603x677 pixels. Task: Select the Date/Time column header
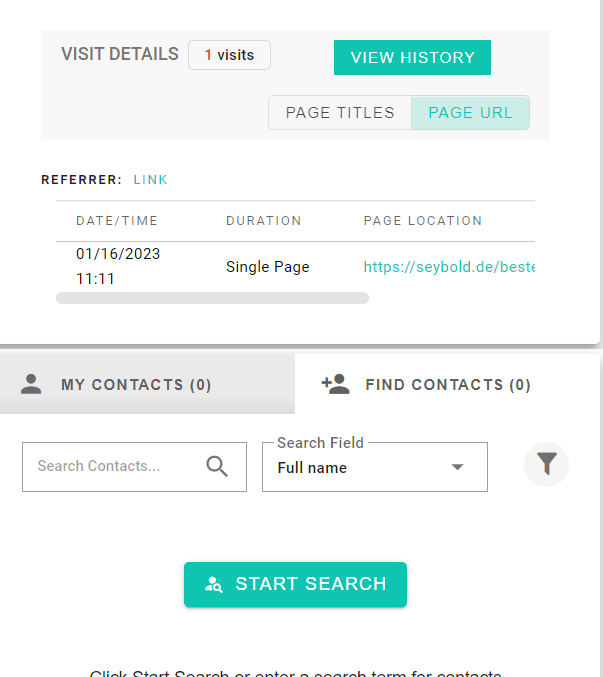tap(117, 221)
